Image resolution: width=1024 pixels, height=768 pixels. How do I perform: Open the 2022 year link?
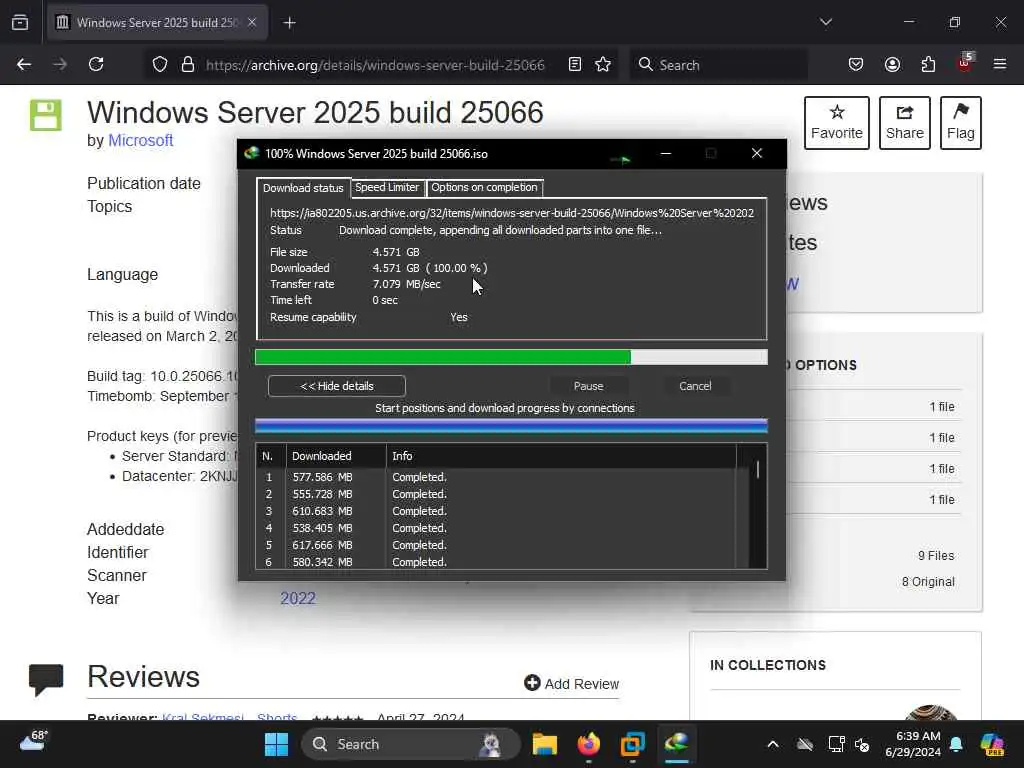coord(298,598)
